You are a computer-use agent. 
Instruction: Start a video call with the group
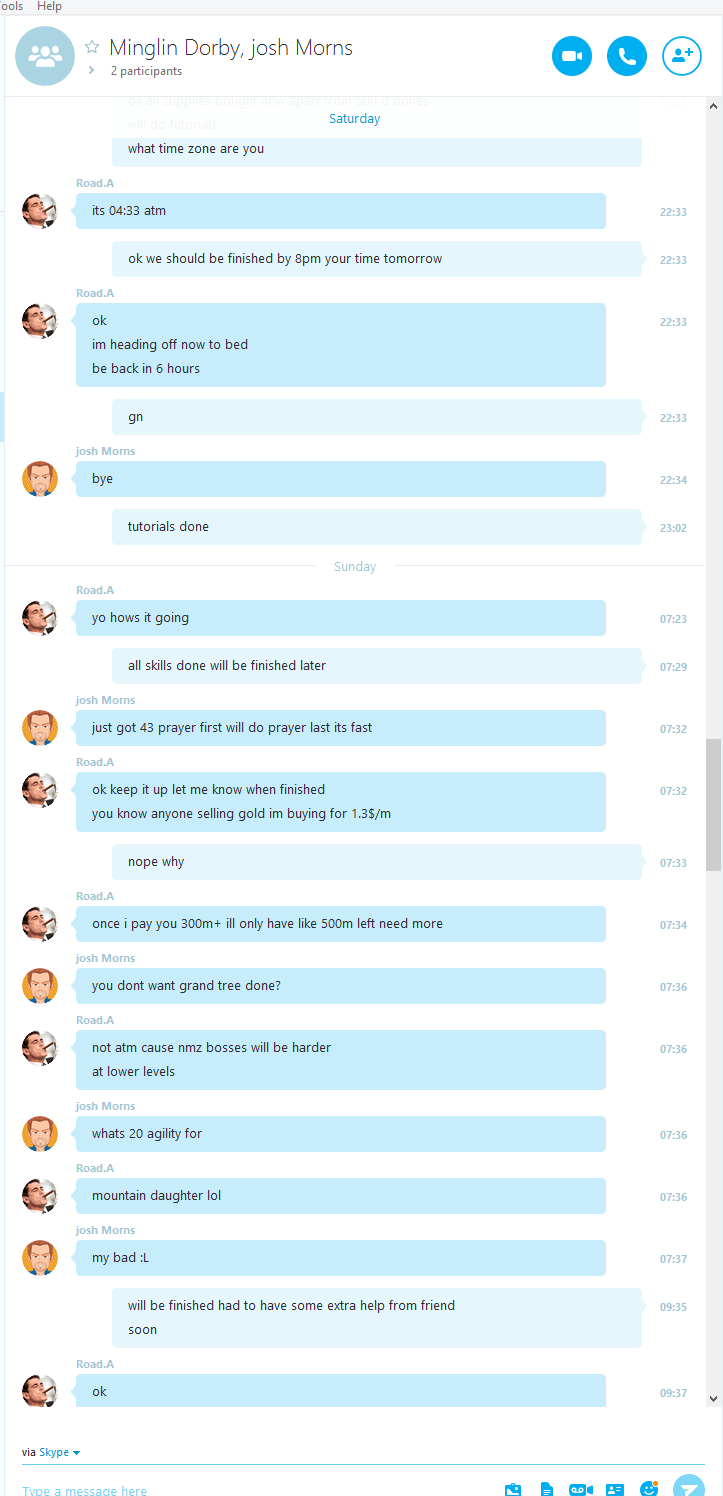pyautogui.click(x=572, y=56)
